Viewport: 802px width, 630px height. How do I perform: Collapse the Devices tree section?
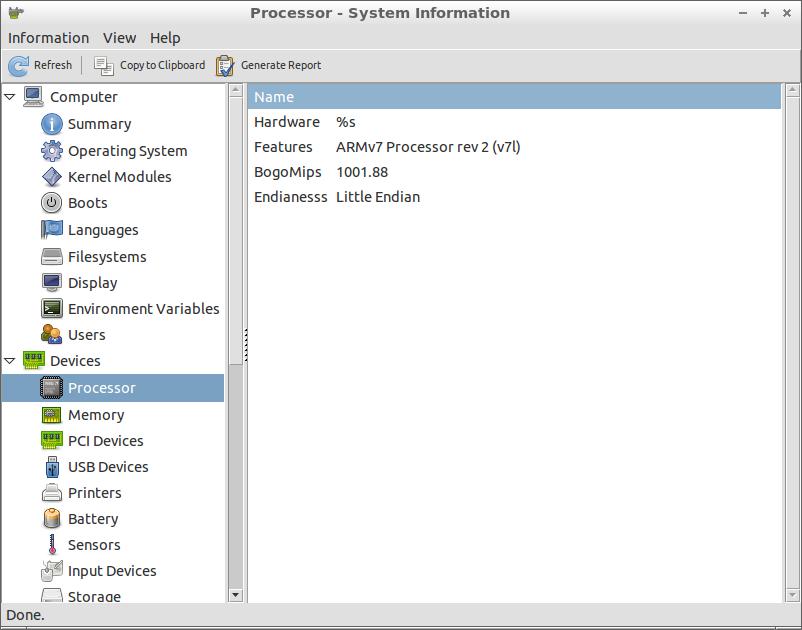pyautogui.click(x=10, y=361)
